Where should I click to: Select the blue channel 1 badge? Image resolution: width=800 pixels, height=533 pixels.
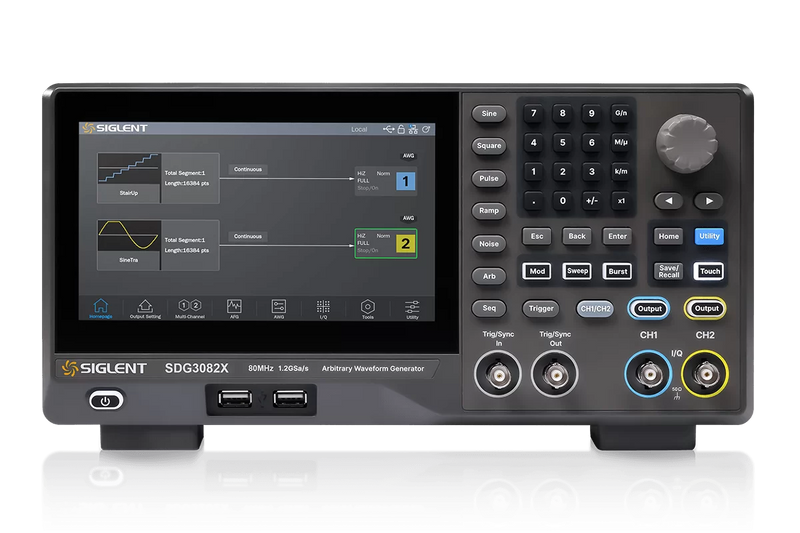[x=406, y=181]
